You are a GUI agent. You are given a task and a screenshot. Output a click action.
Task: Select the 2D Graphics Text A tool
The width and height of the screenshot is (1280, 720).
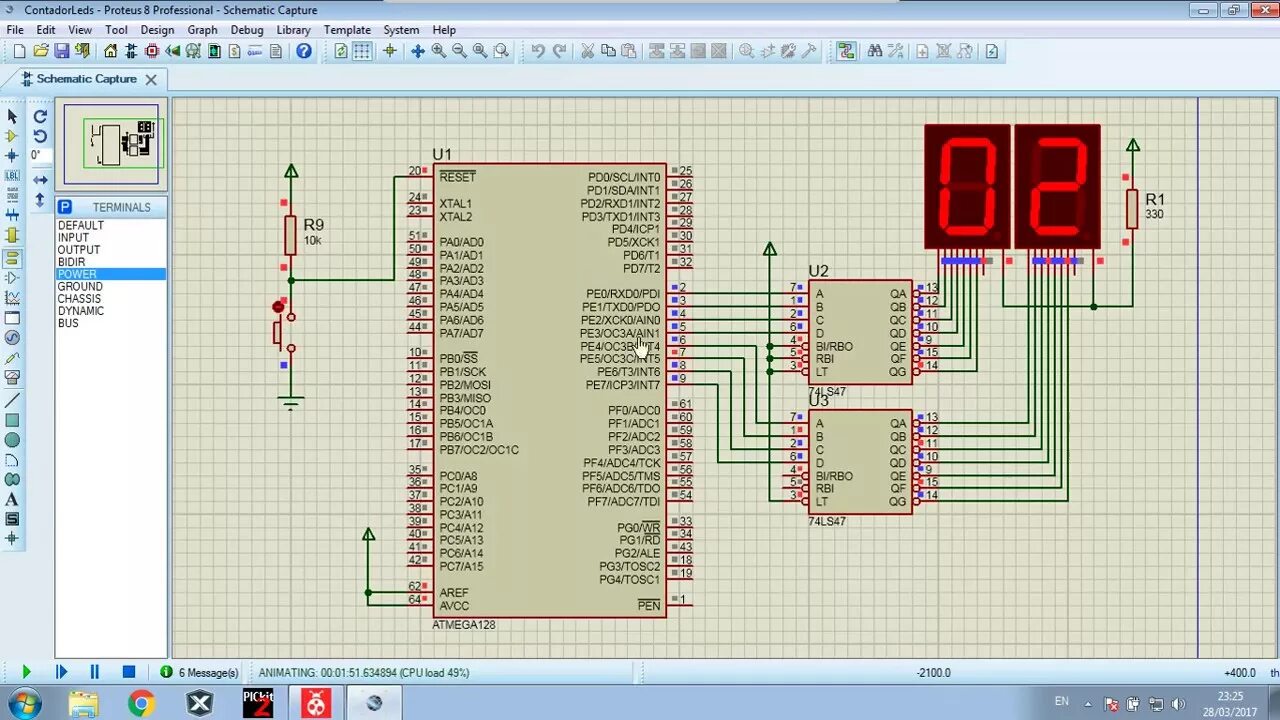[12, 500]
